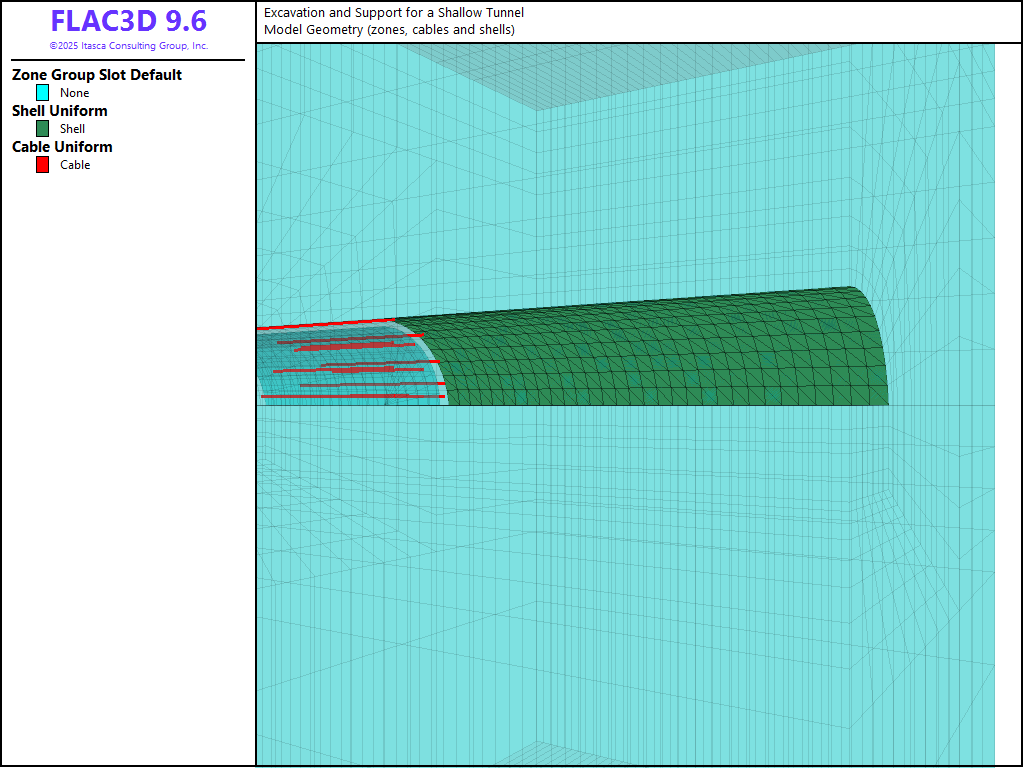Click the FLAC3D 9.6 logo text
The width and height of the screenshot is (1024, 768).
[128, 21]
